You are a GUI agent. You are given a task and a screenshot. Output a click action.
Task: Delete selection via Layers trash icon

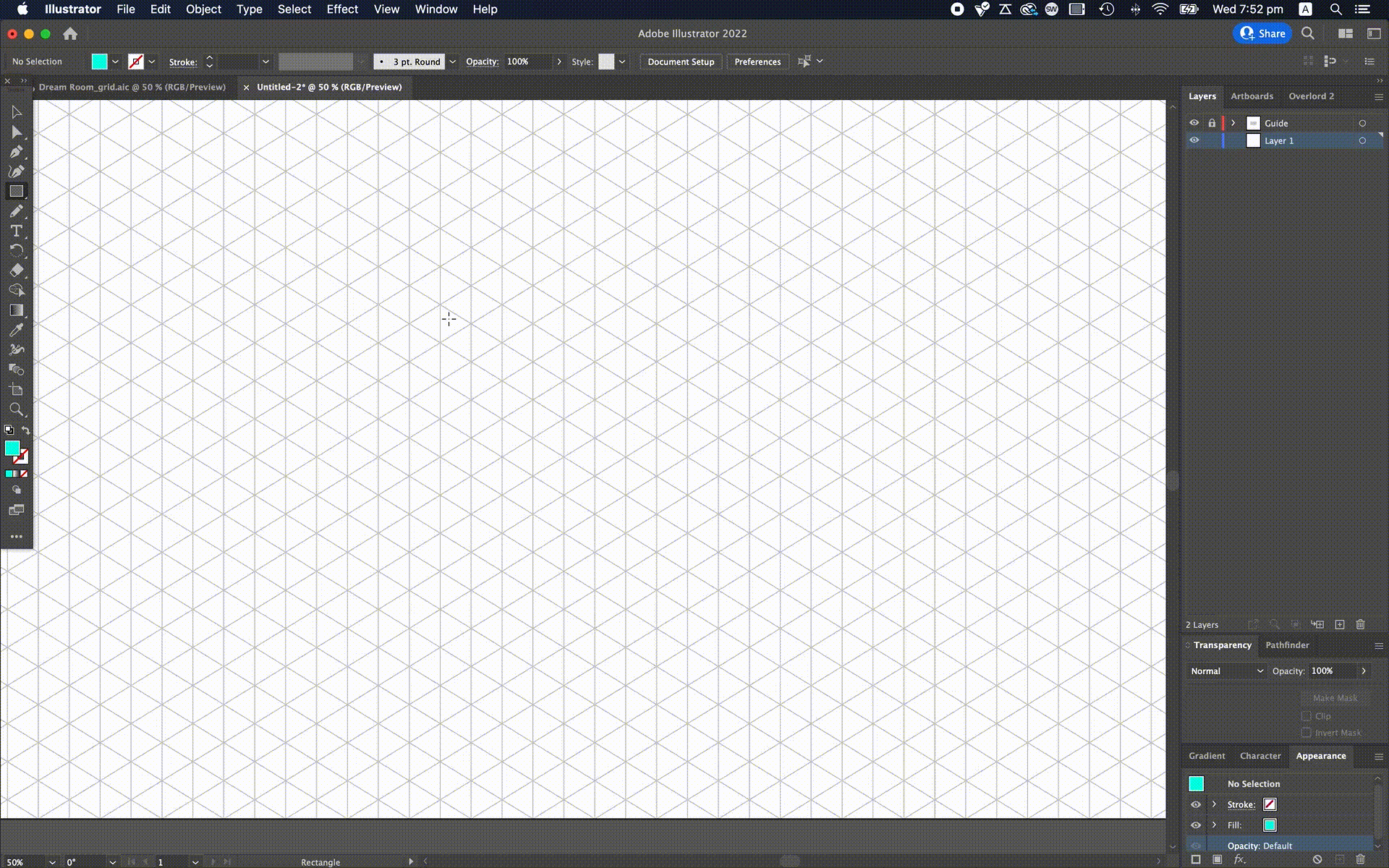pos(1360,624)
